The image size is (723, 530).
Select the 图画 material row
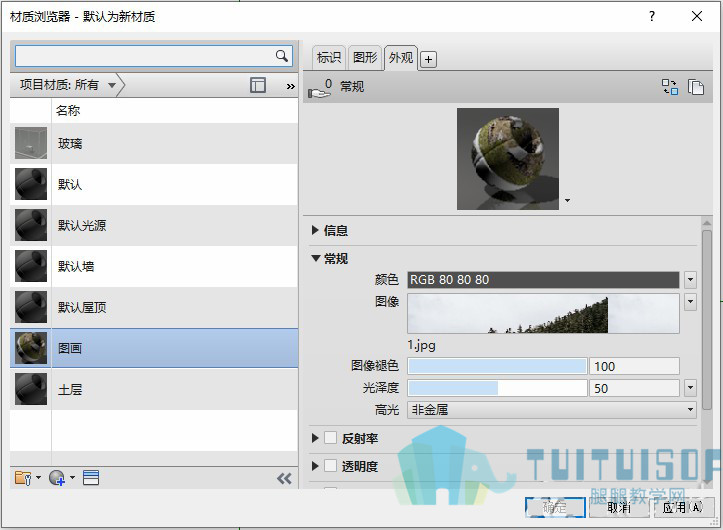(x=154, y=348)
